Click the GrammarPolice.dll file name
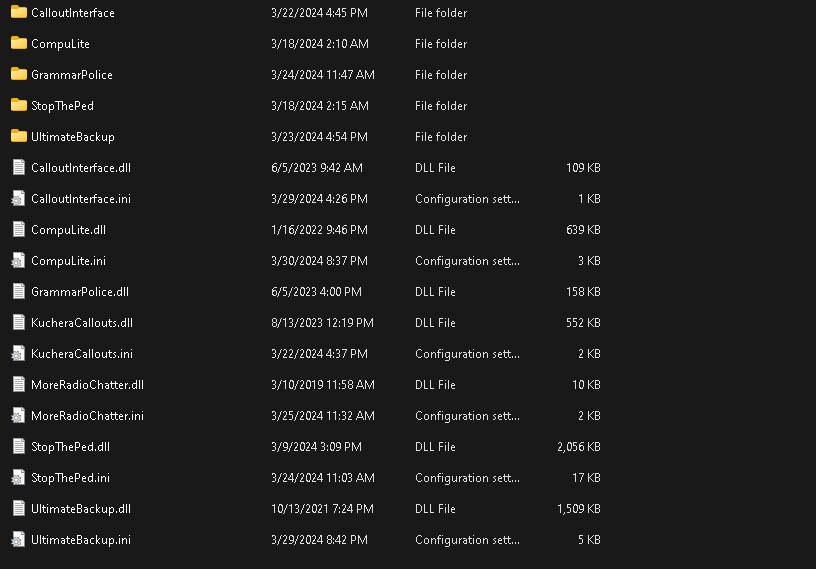 [80, 292]
